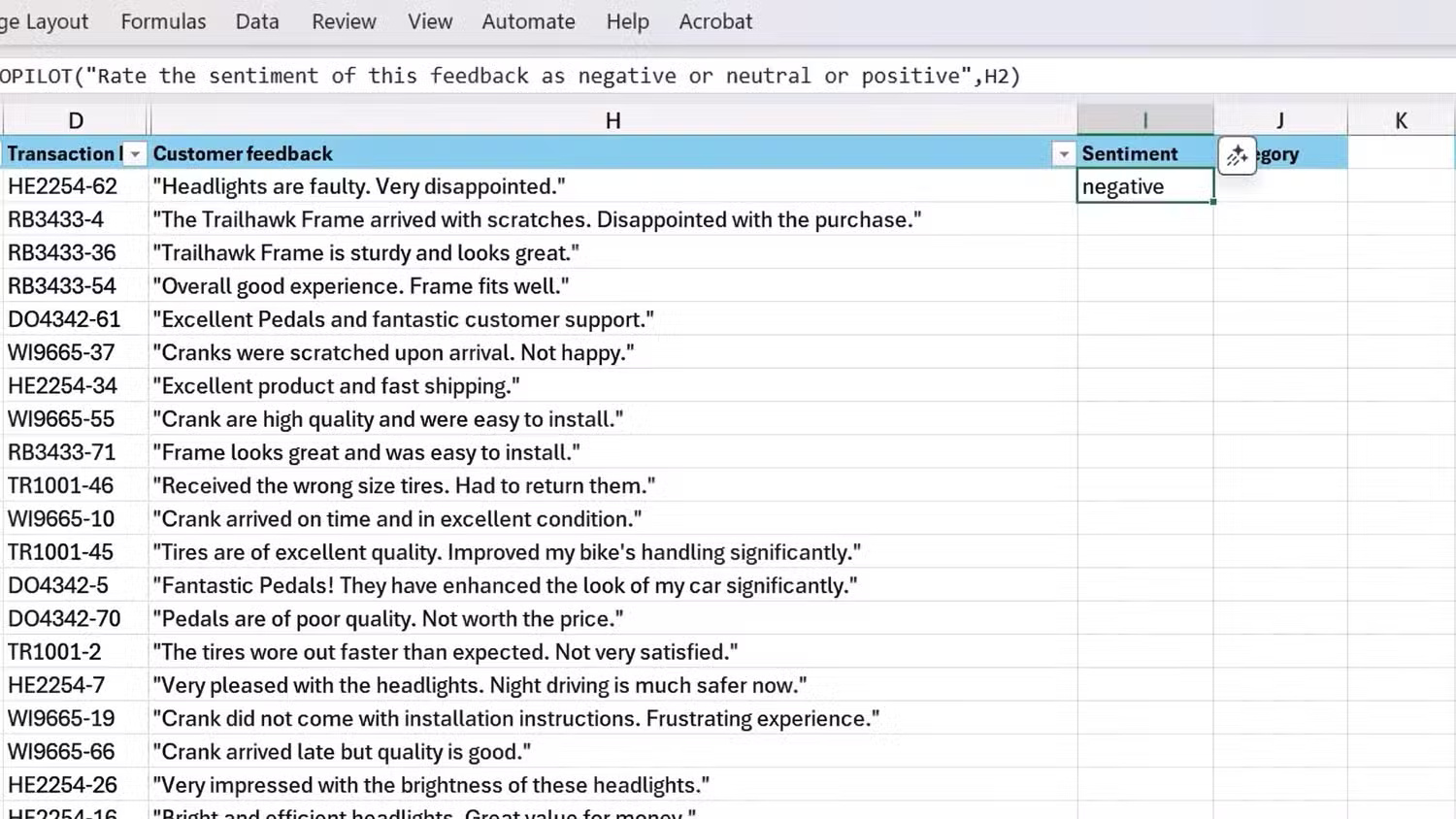Select the Acrobat ribbon tab
This screenshot has height=819, width=1456.
tap(715, 21)
